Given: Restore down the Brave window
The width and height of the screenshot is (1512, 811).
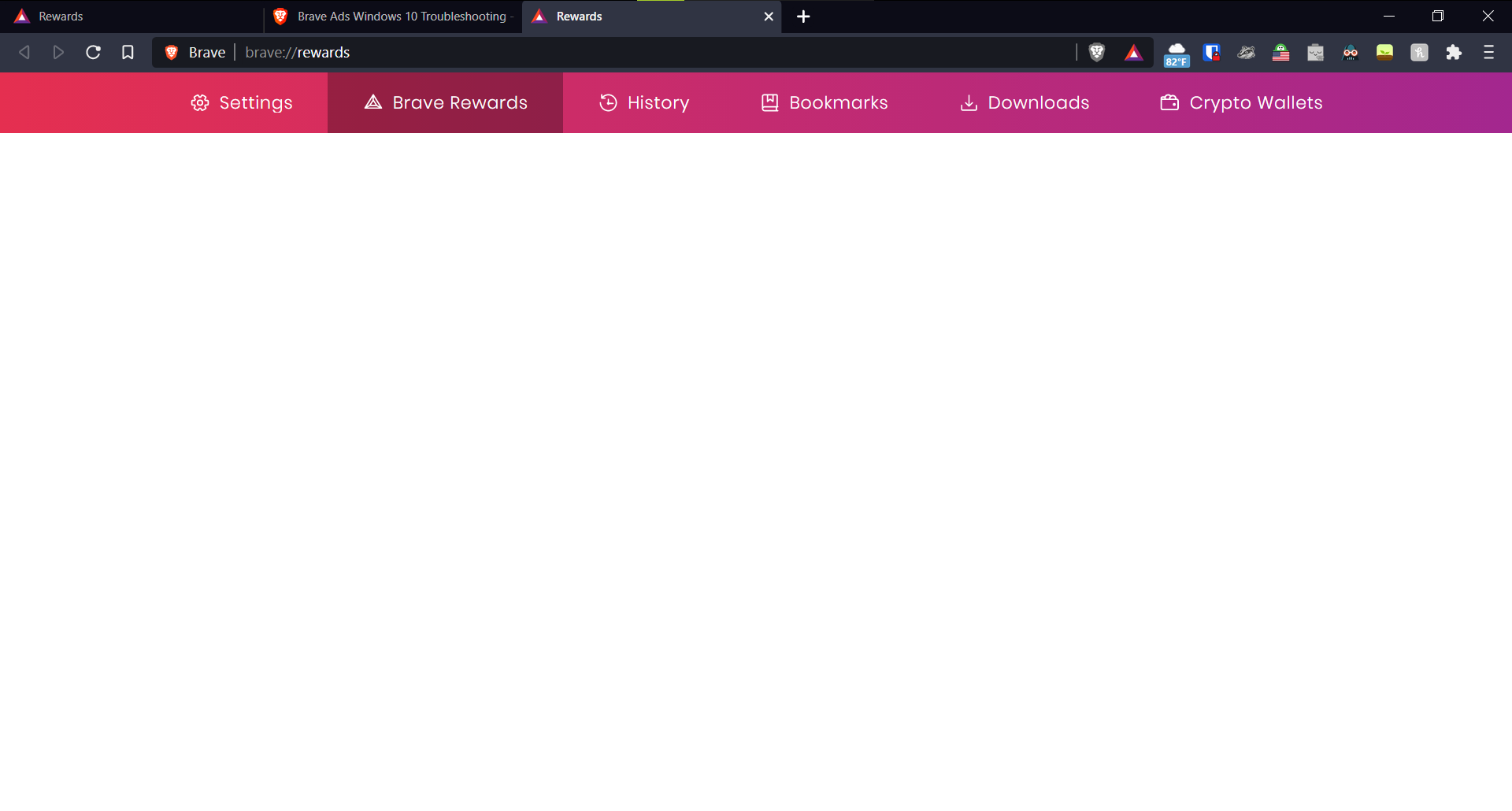Looking at the screenshot, I should [1438, 17].
